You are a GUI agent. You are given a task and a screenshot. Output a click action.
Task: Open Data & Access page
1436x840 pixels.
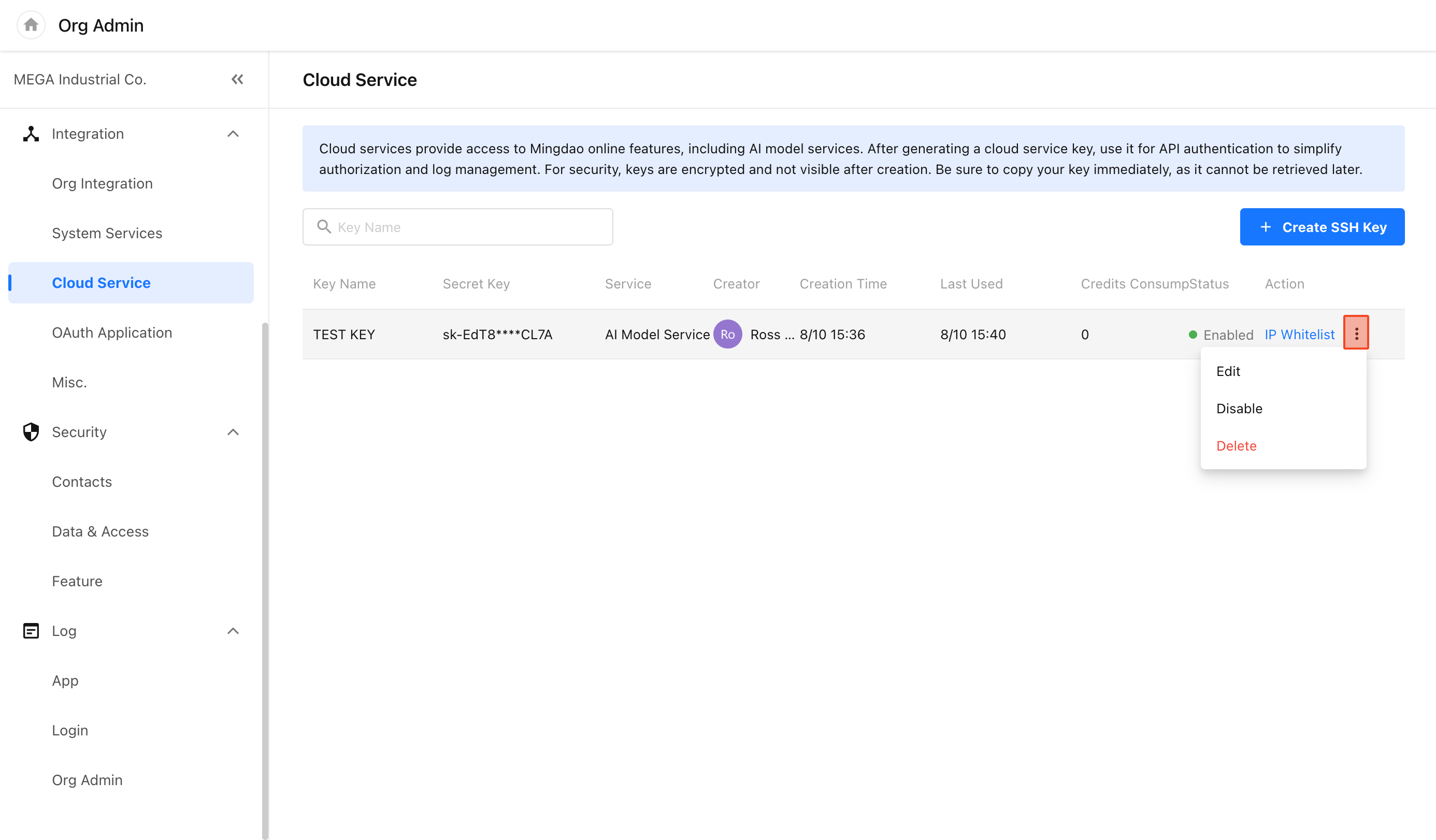[100, 531]
